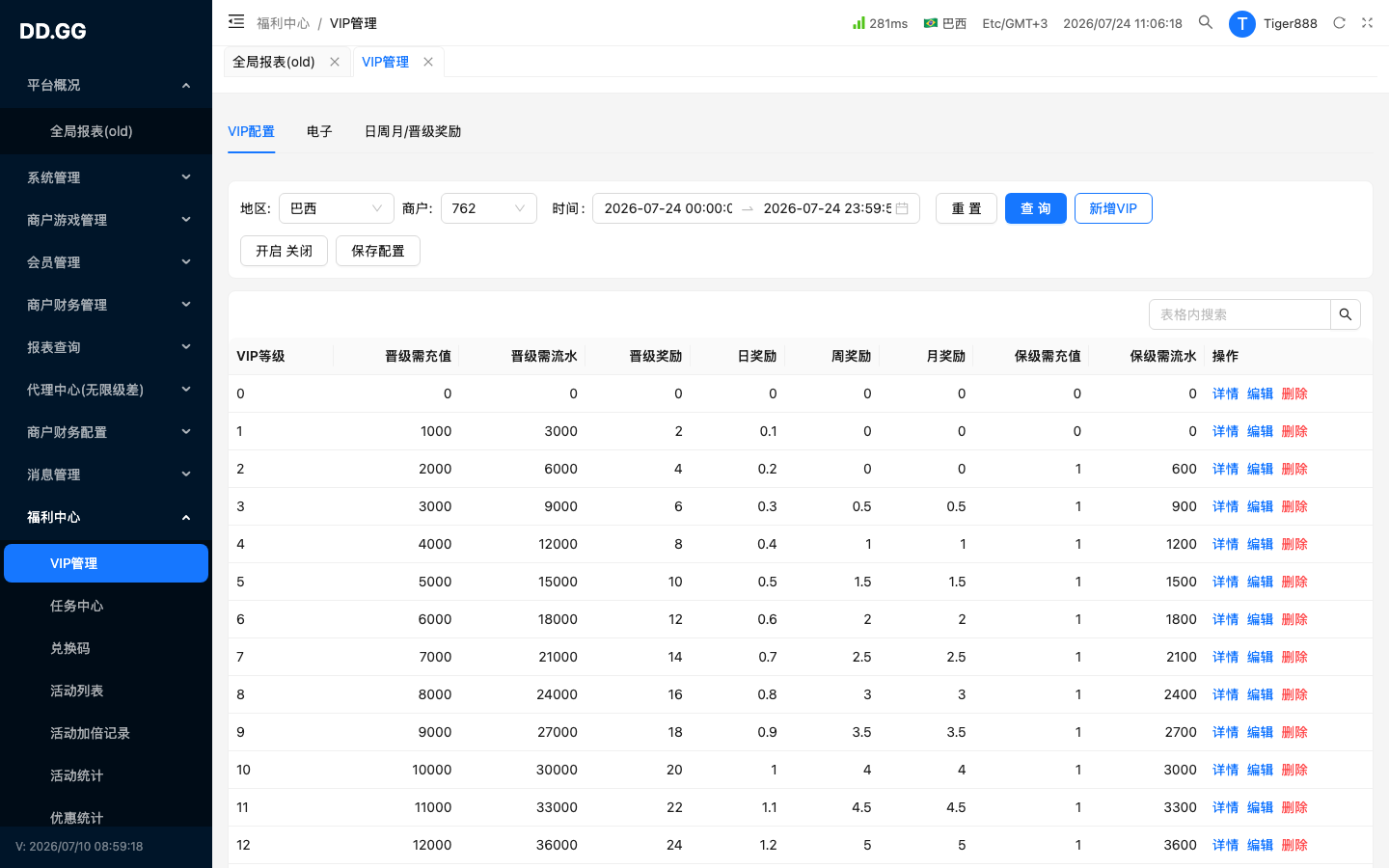The image size is (1389, 868).
Task: Click the 福利中心 breadcrumb
Action: (283, 23)
